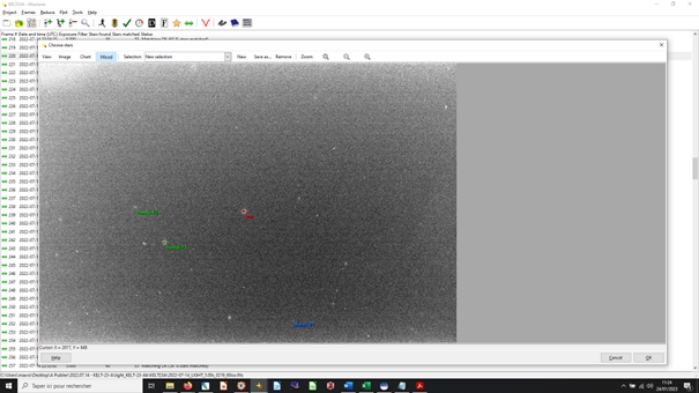Click the Open project folder icon
Image resolution: width=699 pixels, height=393 pixels.
(19, 23)
